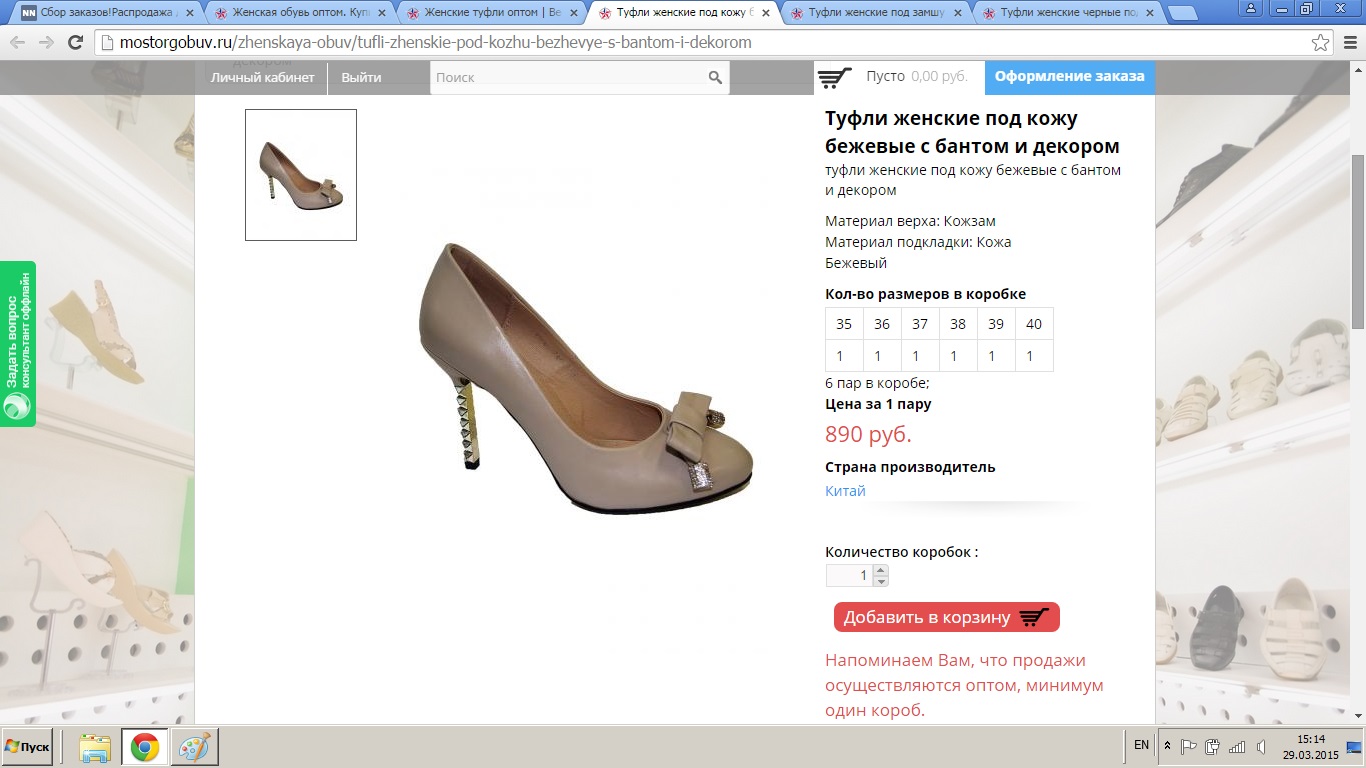Click the '6 пар в коробе' text

(877, 383)
